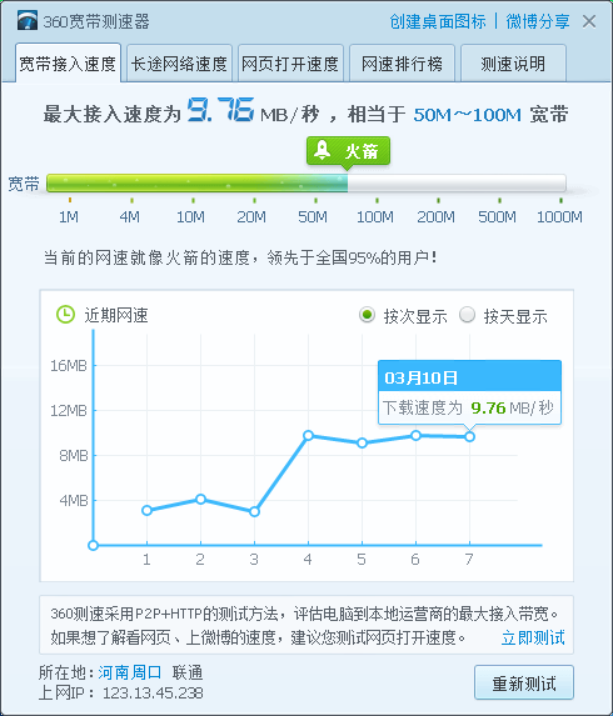Click the 16MB axis label
Viewport: 613px width, 716px height.
[x=69, y=366]
